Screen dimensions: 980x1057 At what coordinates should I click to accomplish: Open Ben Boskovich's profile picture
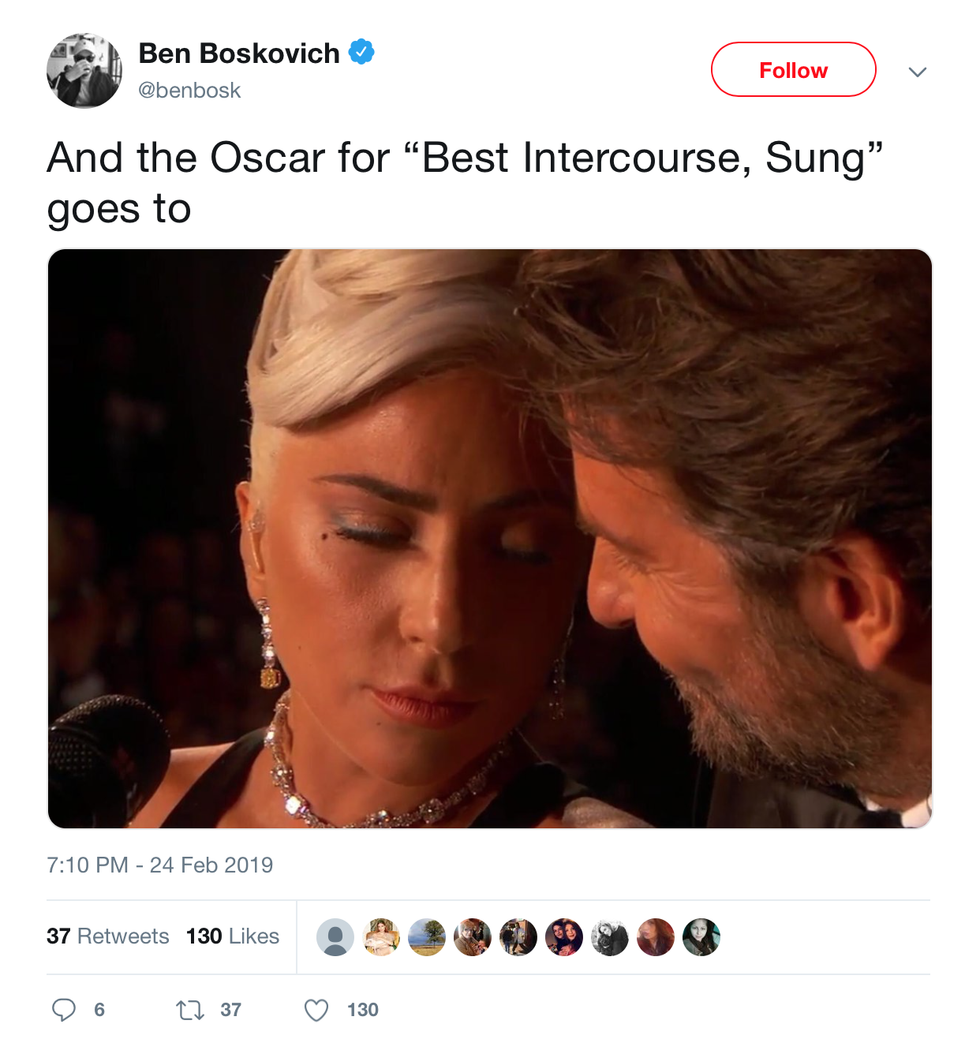coord(84,70)
